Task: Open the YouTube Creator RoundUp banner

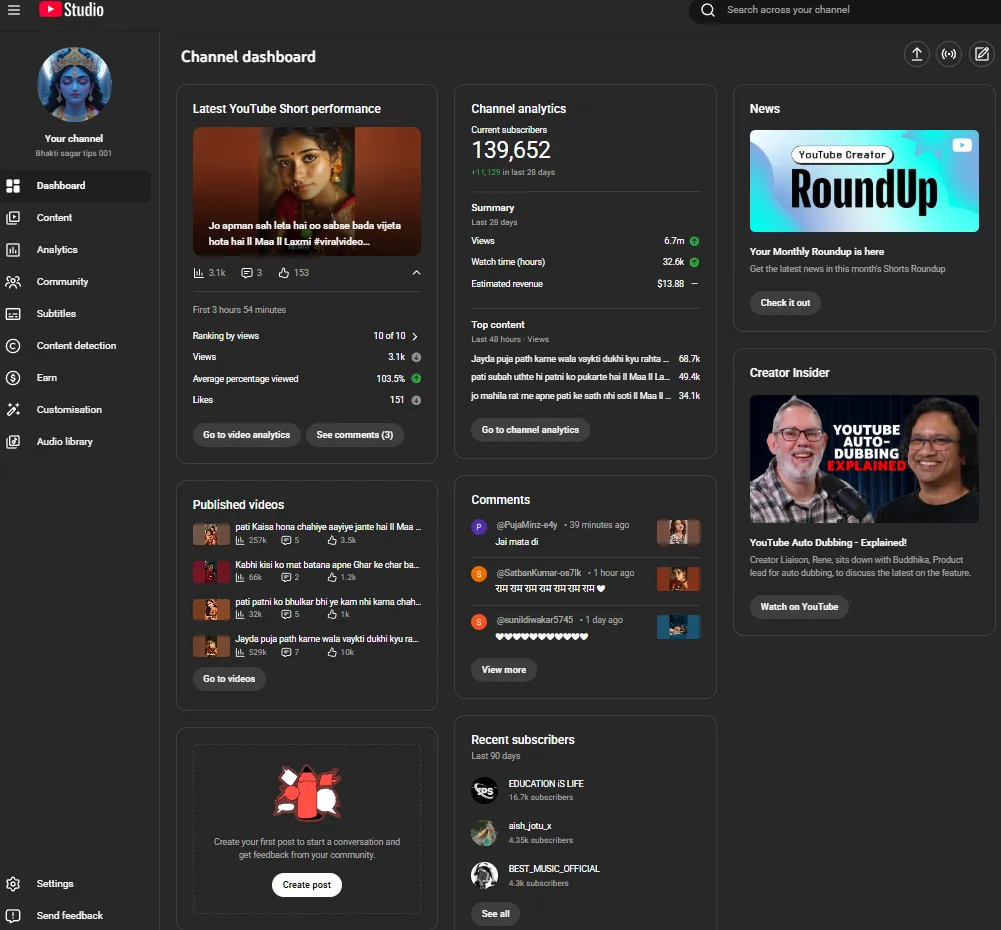Action: [x=864, y=181]
